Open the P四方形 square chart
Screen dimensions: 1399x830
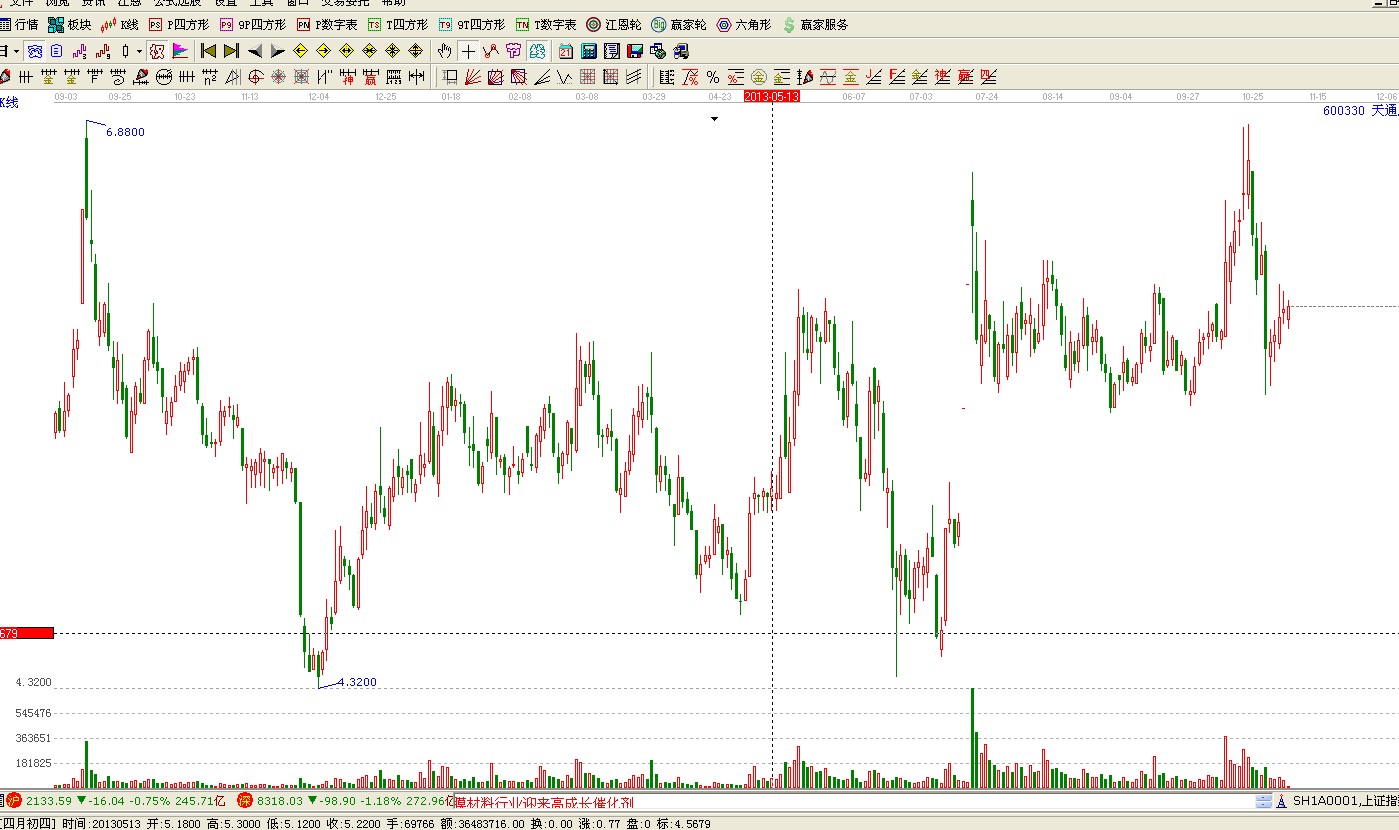tap(178, 25)
